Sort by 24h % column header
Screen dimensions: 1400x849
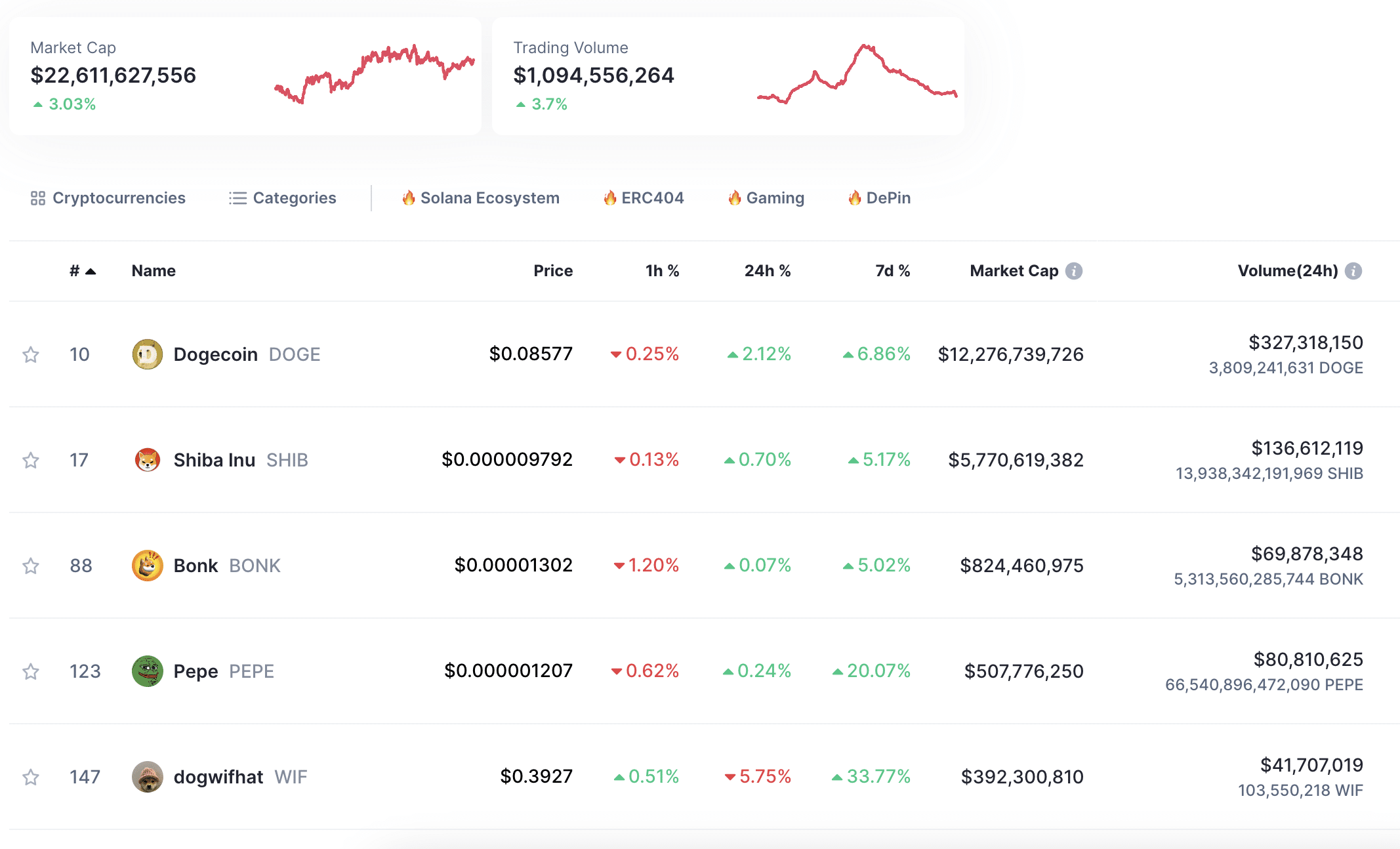click(768, 271)
